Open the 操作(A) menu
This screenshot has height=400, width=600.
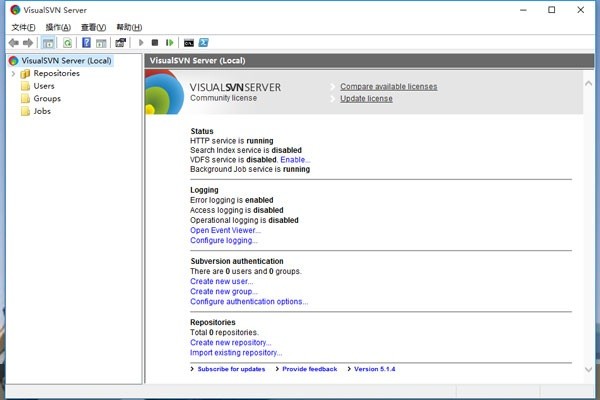[58, 27]
